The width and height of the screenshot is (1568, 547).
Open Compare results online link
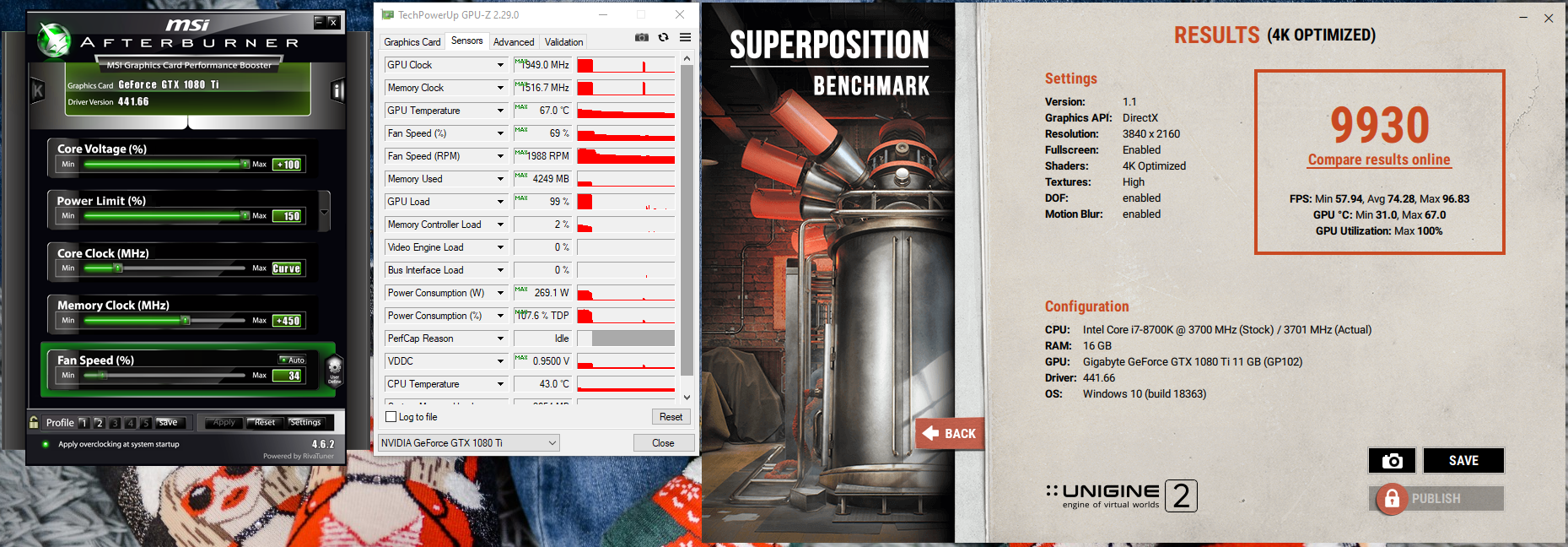[x=1379, y=160]
